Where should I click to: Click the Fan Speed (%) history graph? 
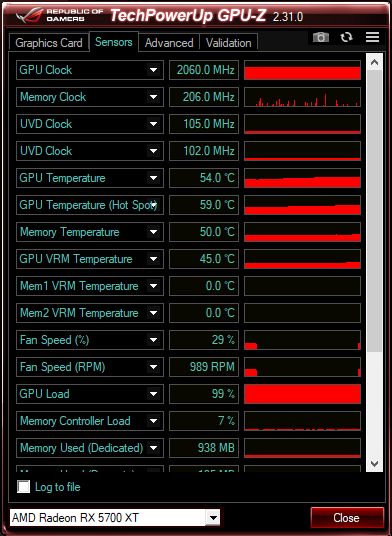click(x=302, y=340)
